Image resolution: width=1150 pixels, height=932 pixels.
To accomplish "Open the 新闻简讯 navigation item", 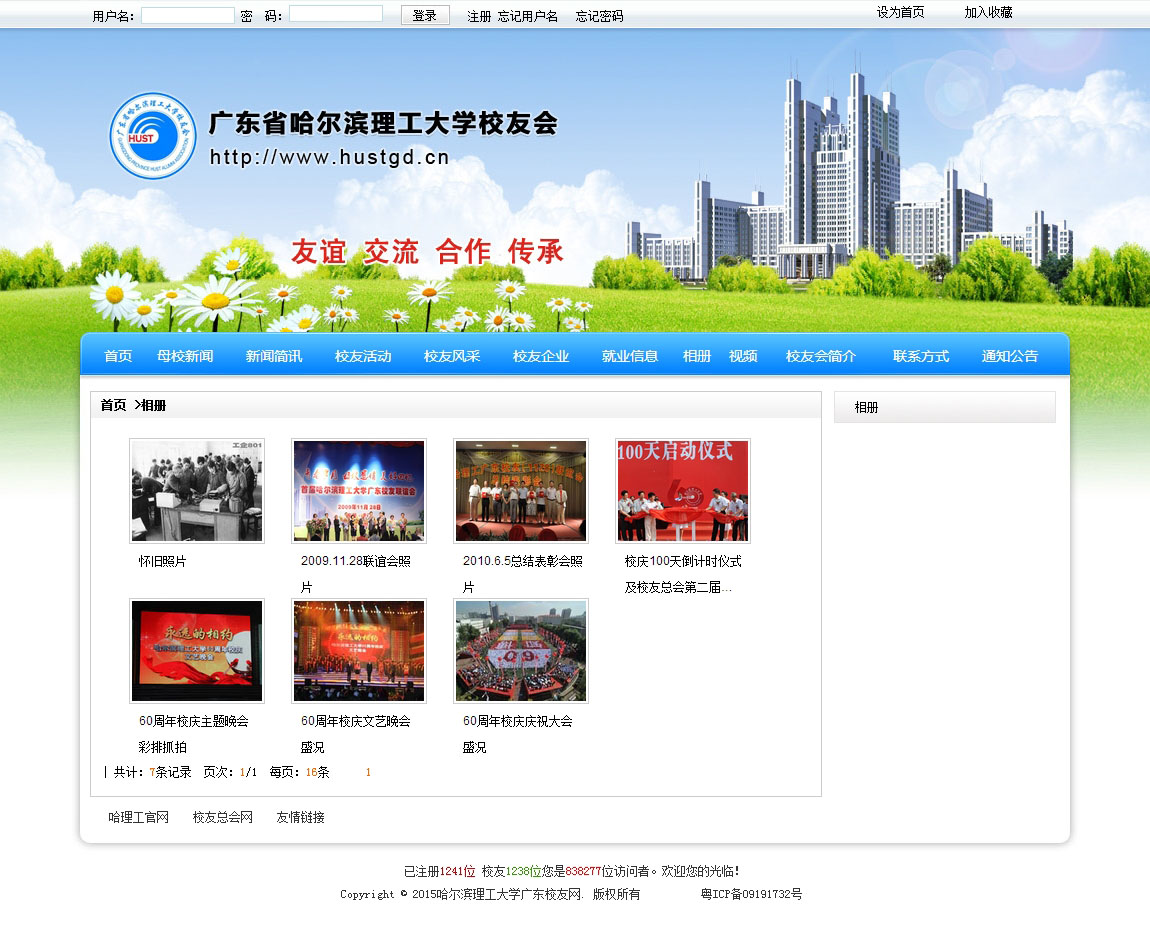I will [x=274, y=356].
